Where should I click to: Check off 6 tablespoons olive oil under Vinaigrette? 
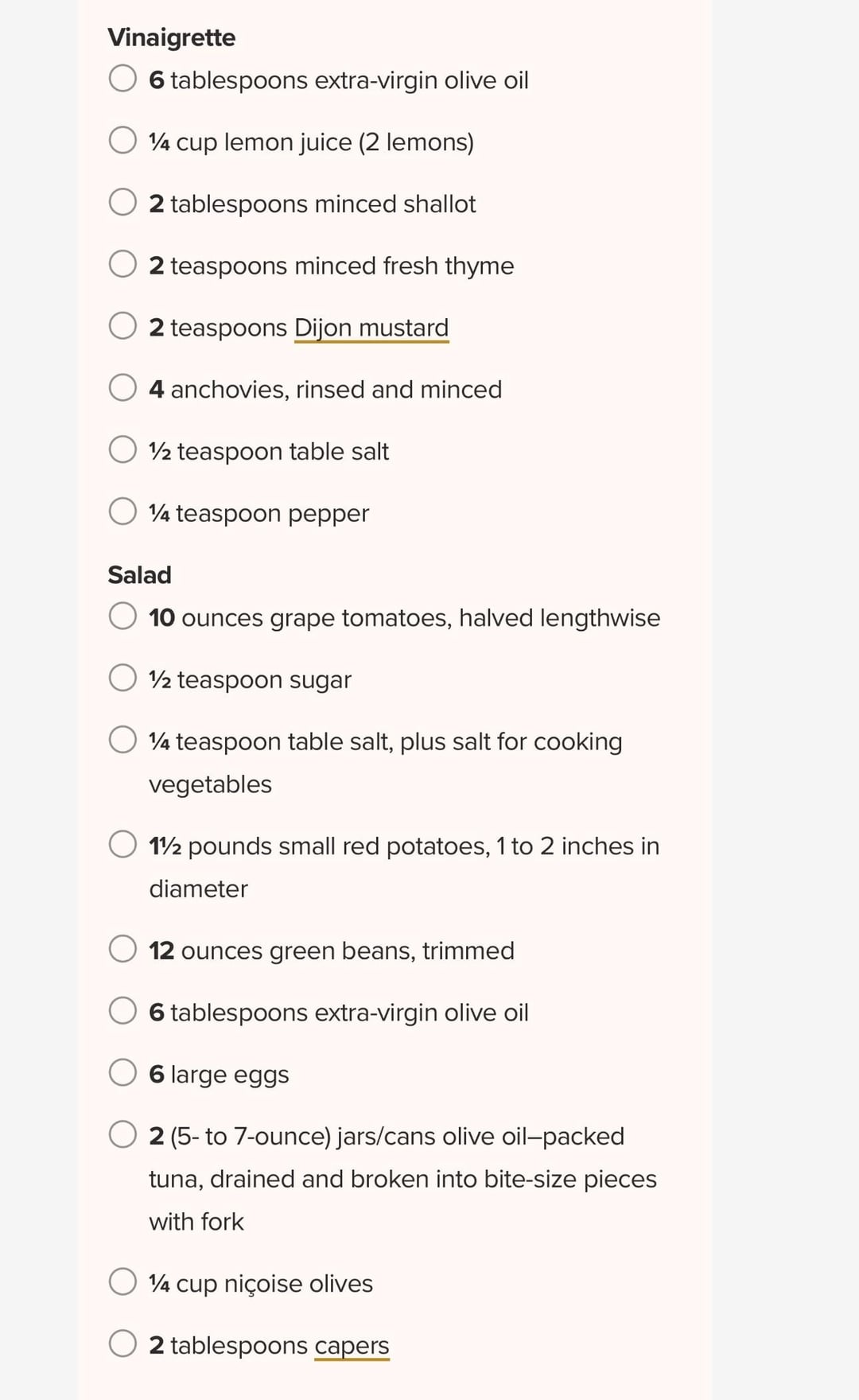(x=122, y=78)
